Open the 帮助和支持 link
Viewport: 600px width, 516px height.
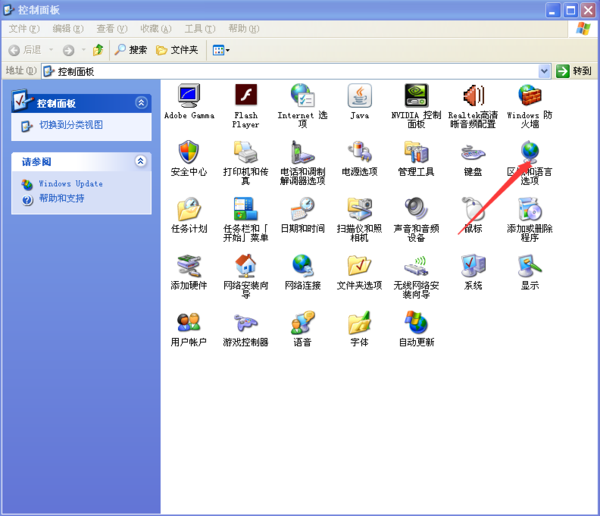pyautogui.click(x=61, y=199)
